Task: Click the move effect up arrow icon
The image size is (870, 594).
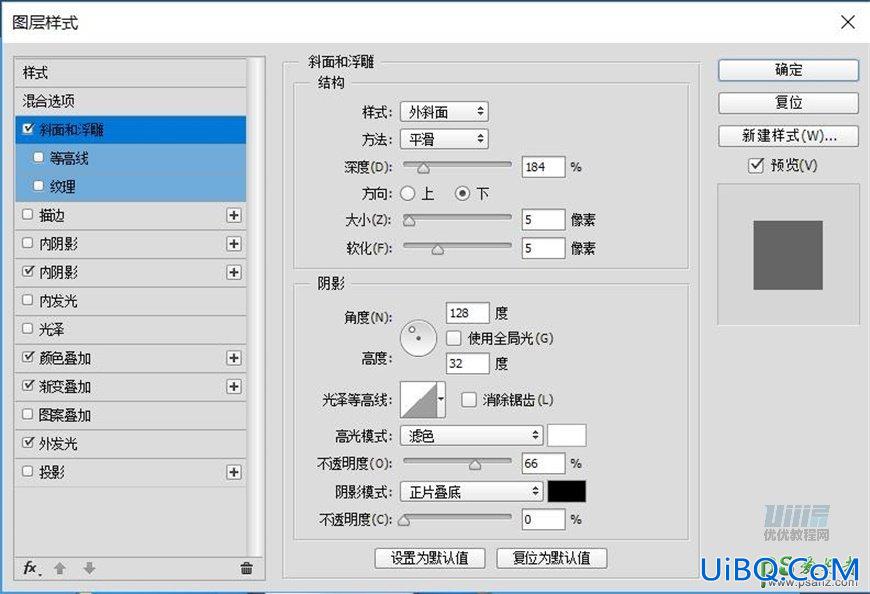Action: tap(60, 568)
